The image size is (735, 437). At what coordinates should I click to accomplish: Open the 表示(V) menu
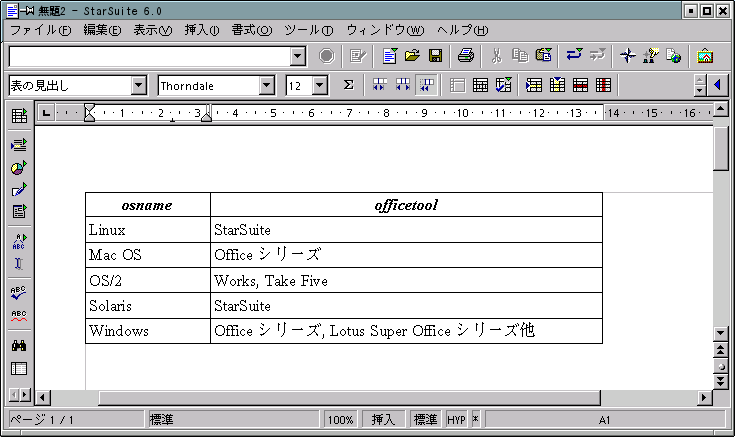pos(153,30)
